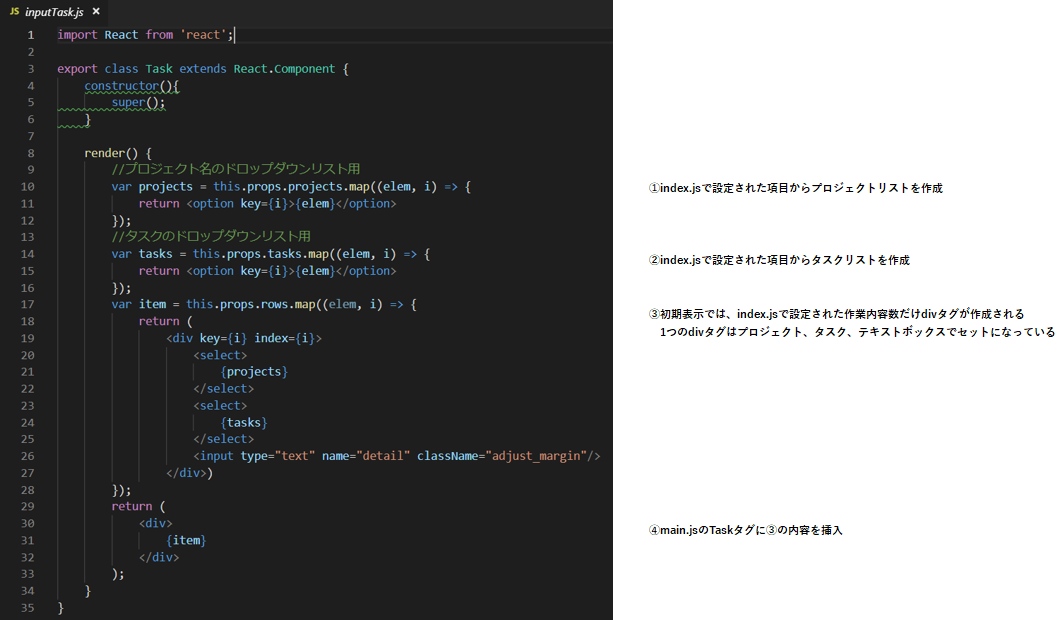Click the 'super();' call
Viewport: 1063px width, 620px height.
138,103
